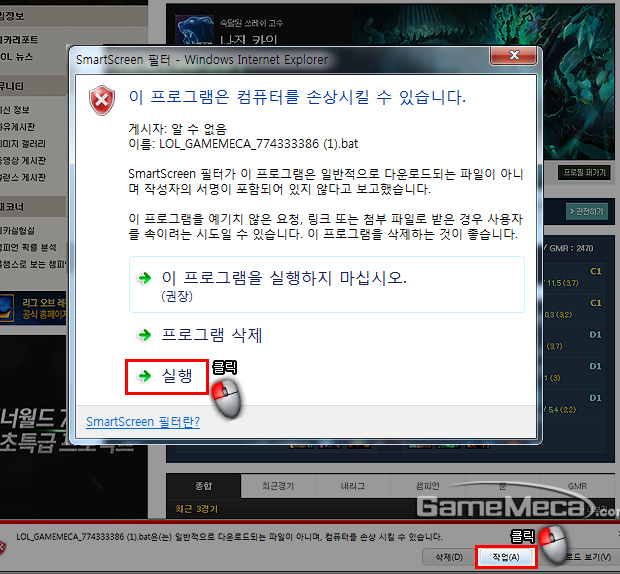Choose 이 프로그램을 실행하지 마십시오 (권장)
The height and width of the screenshot is (574, 620).
(327, 284)
